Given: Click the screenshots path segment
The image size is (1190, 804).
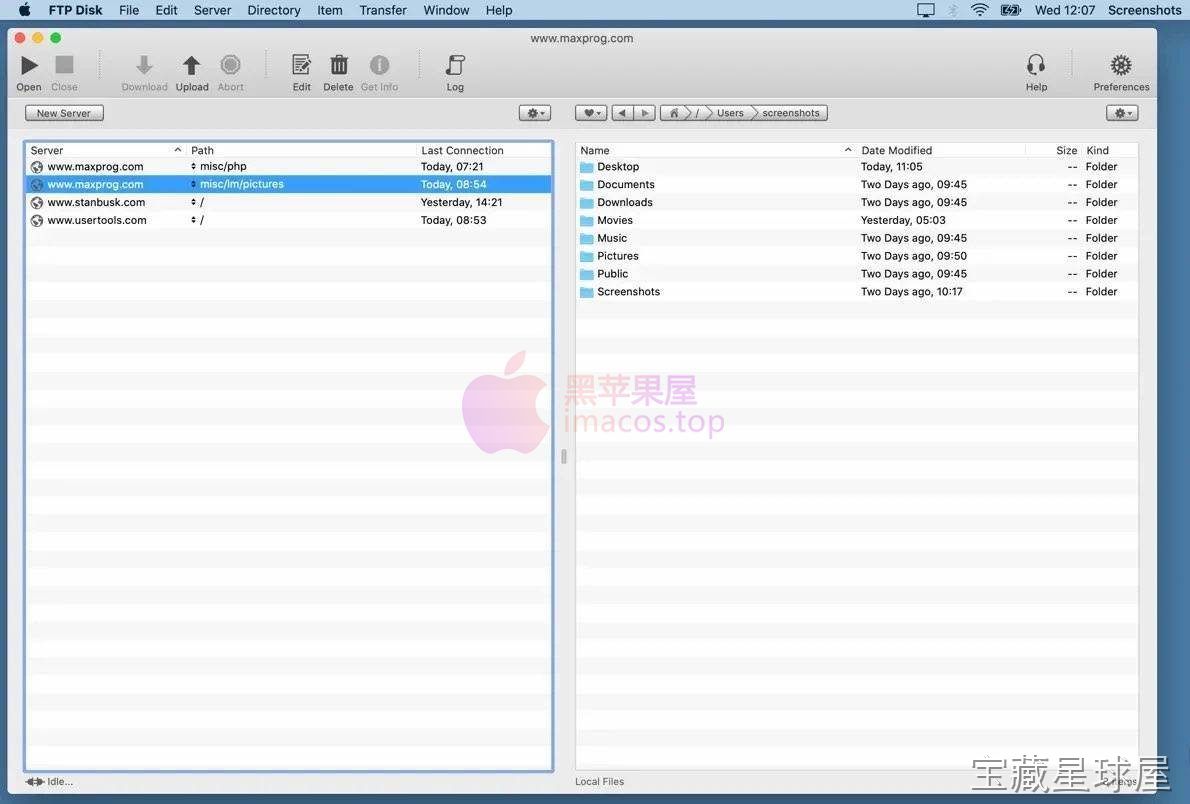Looking at the screenshot, I should (791, 113).
